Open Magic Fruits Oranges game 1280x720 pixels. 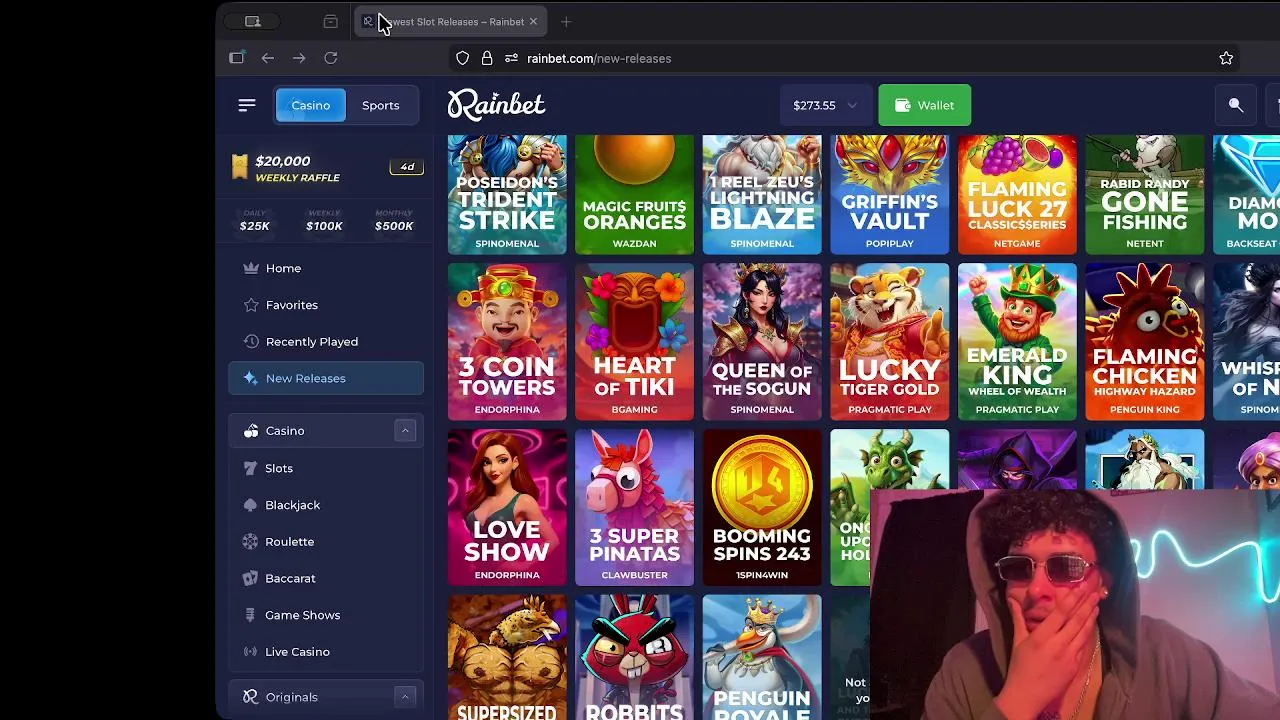click(634, 195)
